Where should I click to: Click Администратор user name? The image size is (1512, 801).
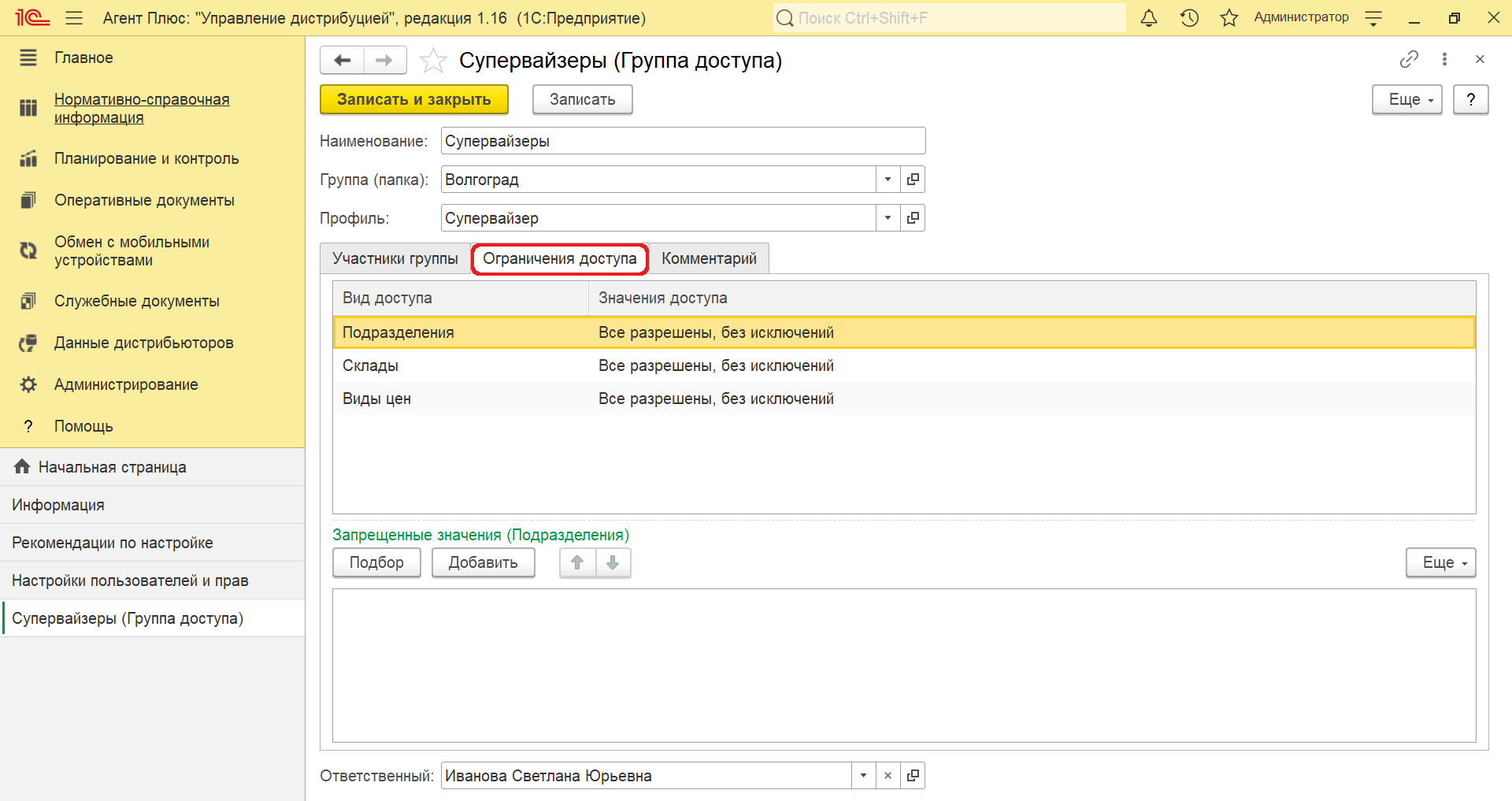coord(1301,17)
